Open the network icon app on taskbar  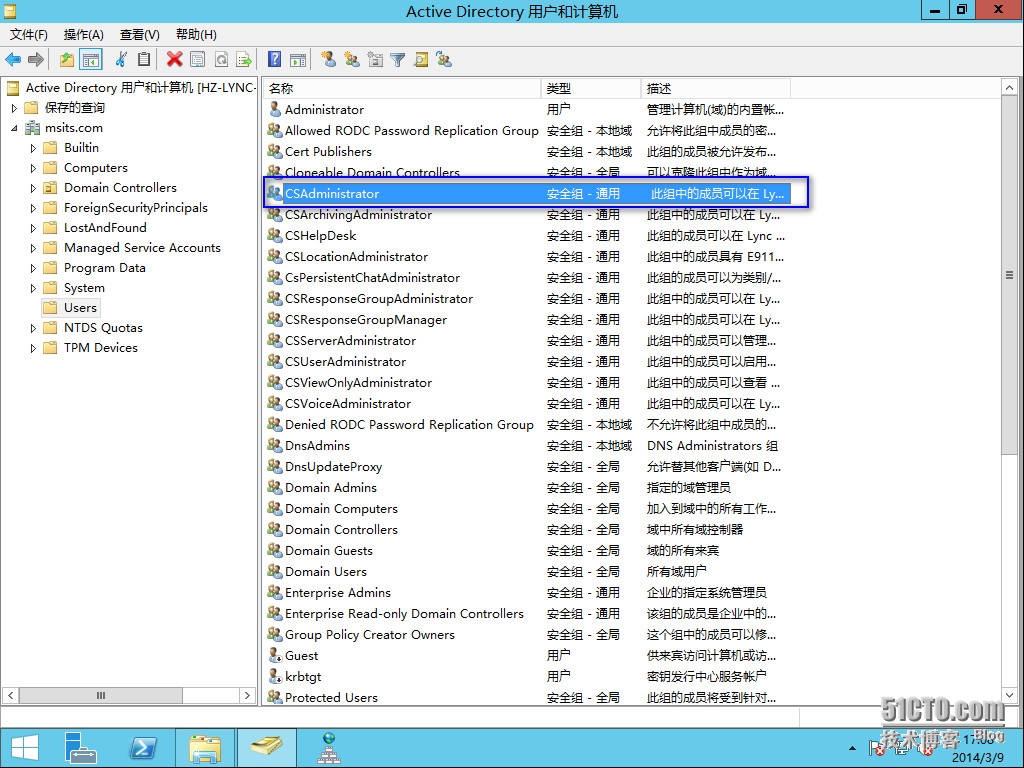tap(328, 748)
